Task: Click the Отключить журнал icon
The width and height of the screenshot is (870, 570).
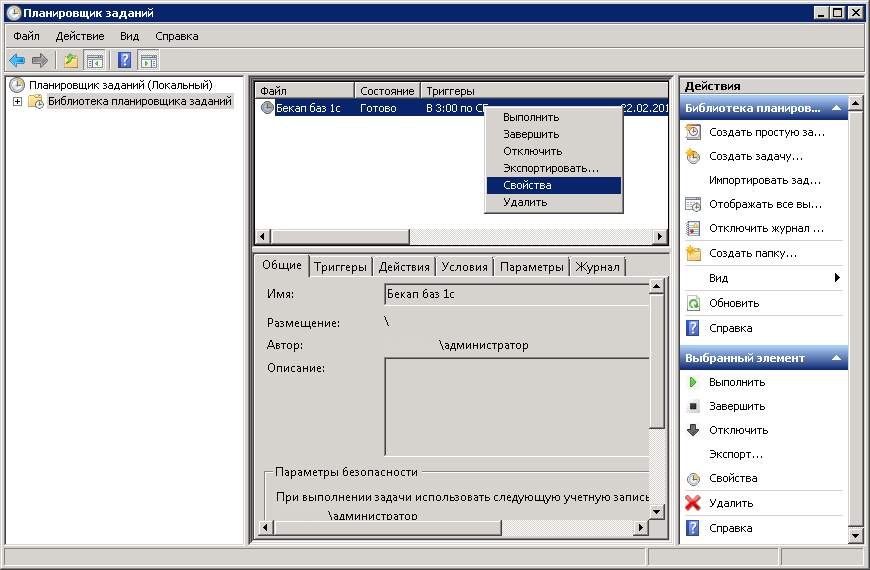Action: (693, 228)
